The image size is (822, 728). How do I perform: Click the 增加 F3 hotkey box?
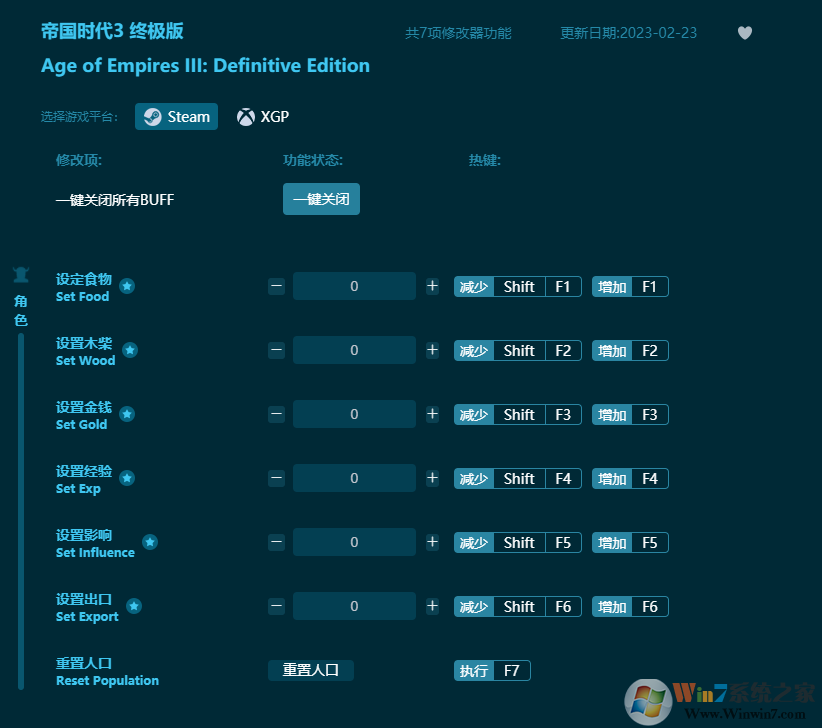[630, 415]
